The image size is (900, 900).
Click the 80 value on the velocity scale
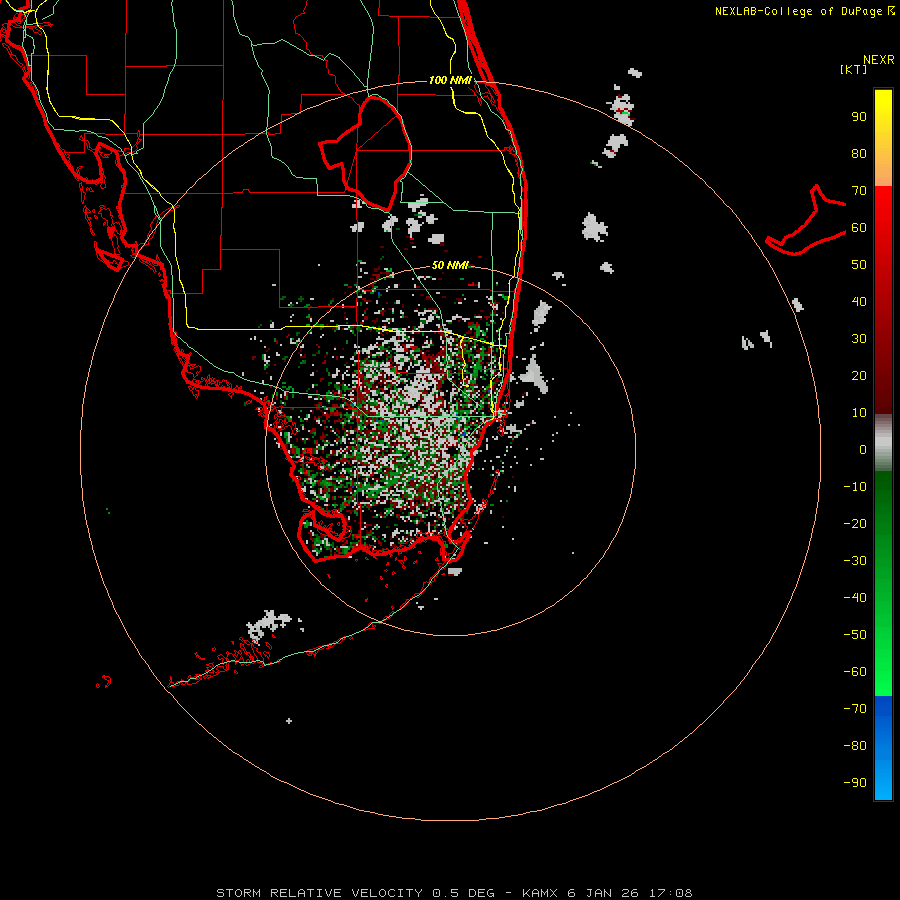coord(859,154)
